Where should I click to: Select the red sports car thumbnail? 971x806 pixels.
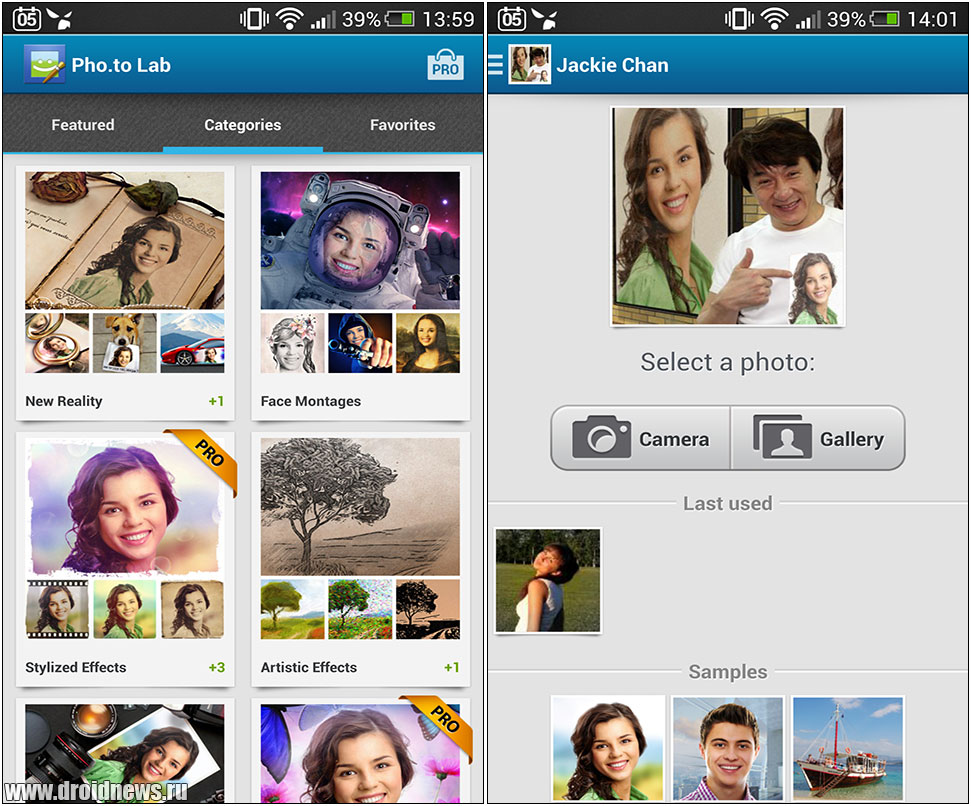193,343
